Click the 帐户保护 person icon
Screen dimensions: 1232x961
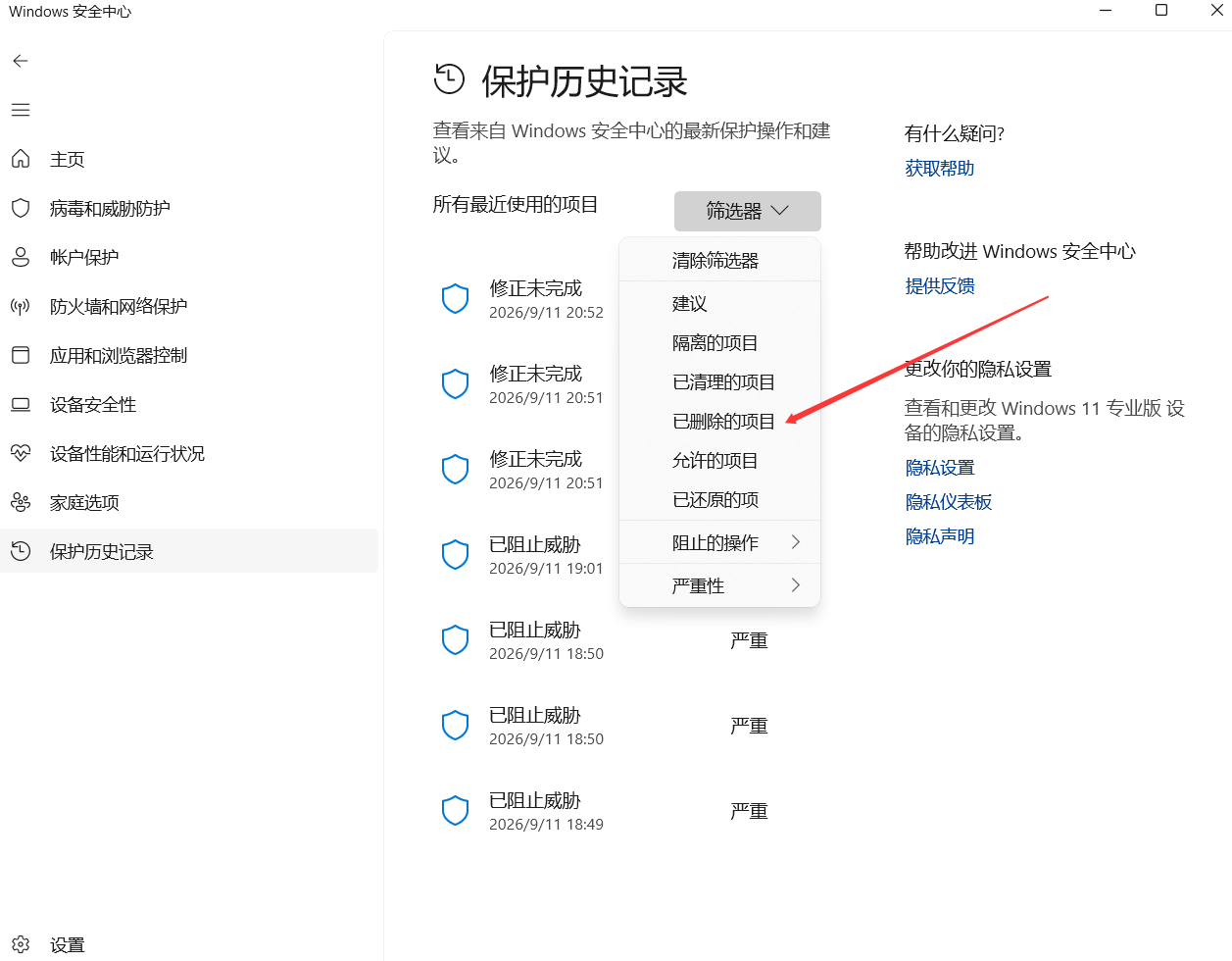21,257
